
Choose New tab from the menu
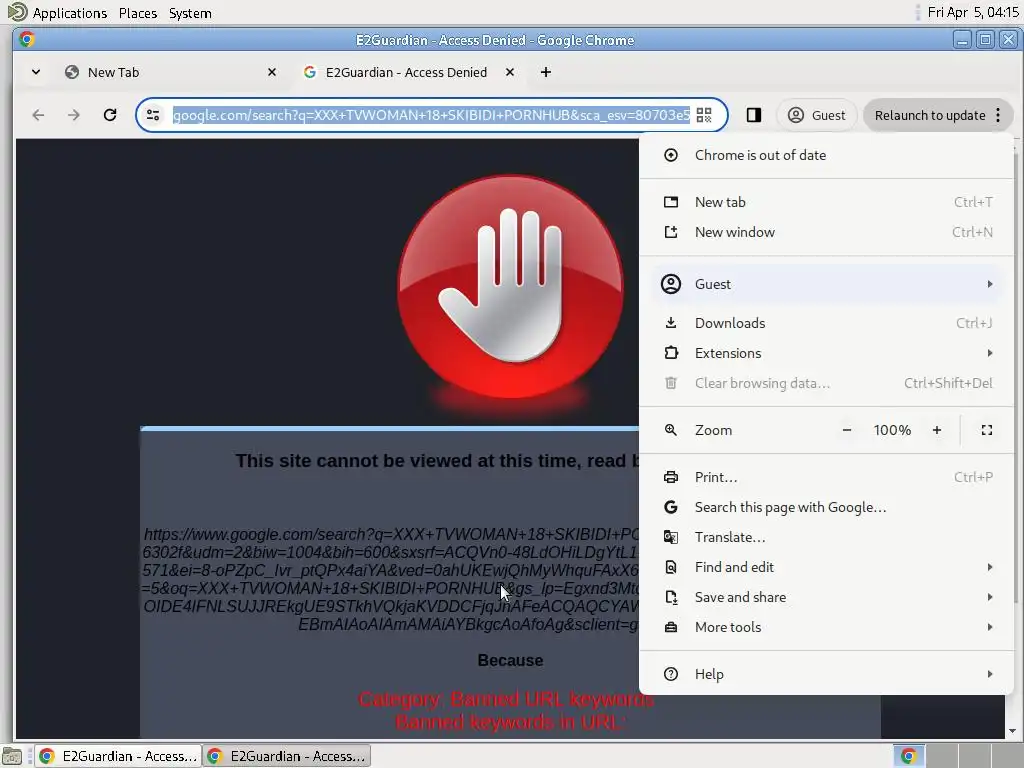click(826, 202)
